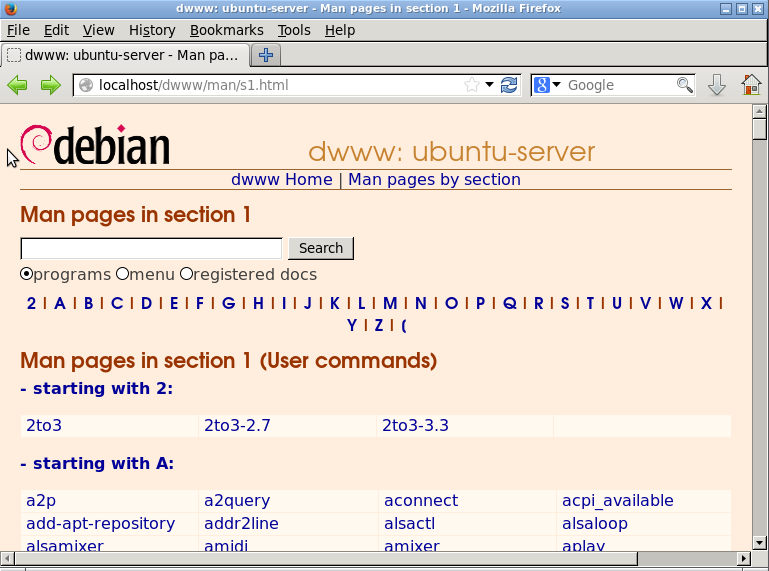Select the registered docs radio button
This screenshot has width=769, height=571.
[x=186, y=274]
